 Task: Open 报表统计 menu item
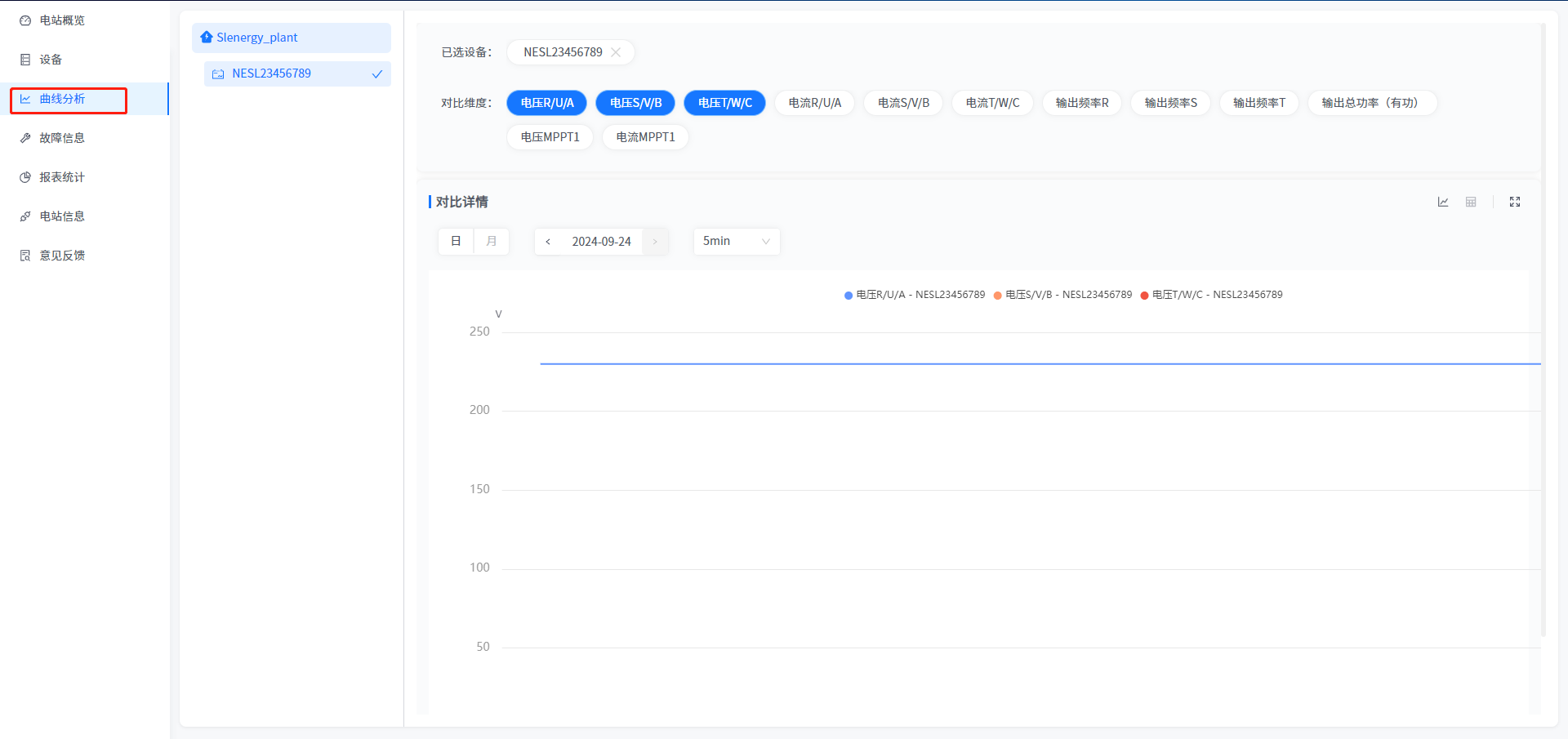pos(62,177)
